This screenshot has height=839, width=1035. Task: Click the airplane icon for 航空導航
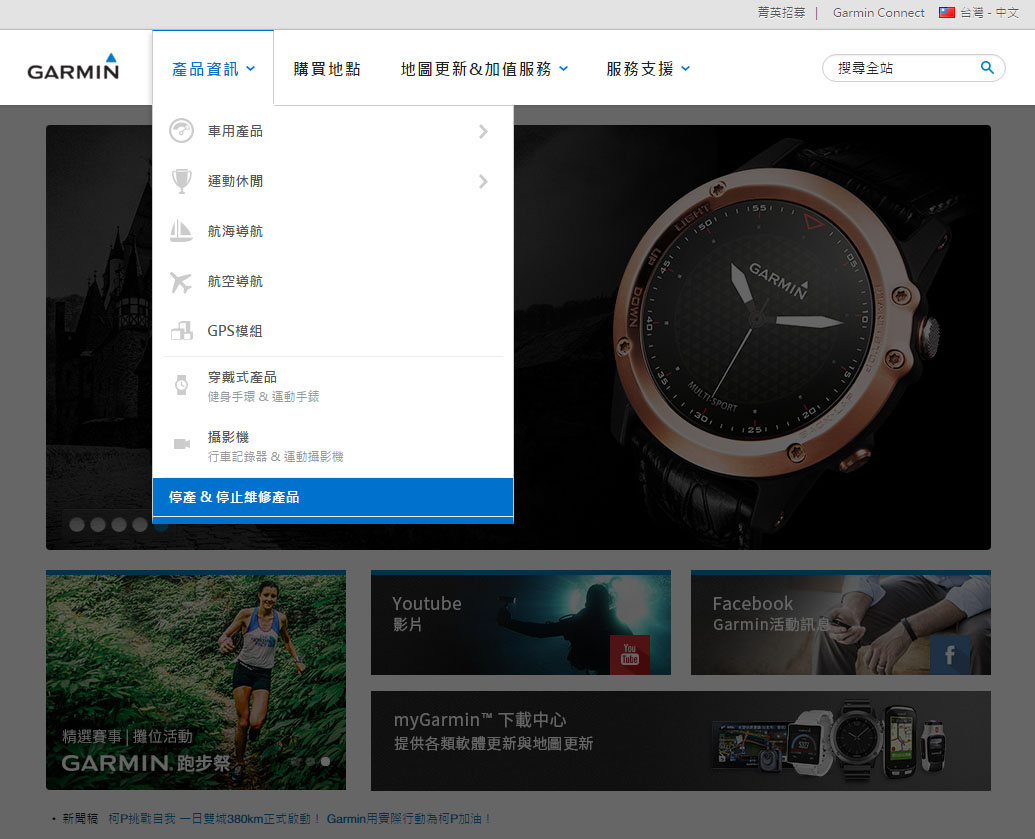181,281
